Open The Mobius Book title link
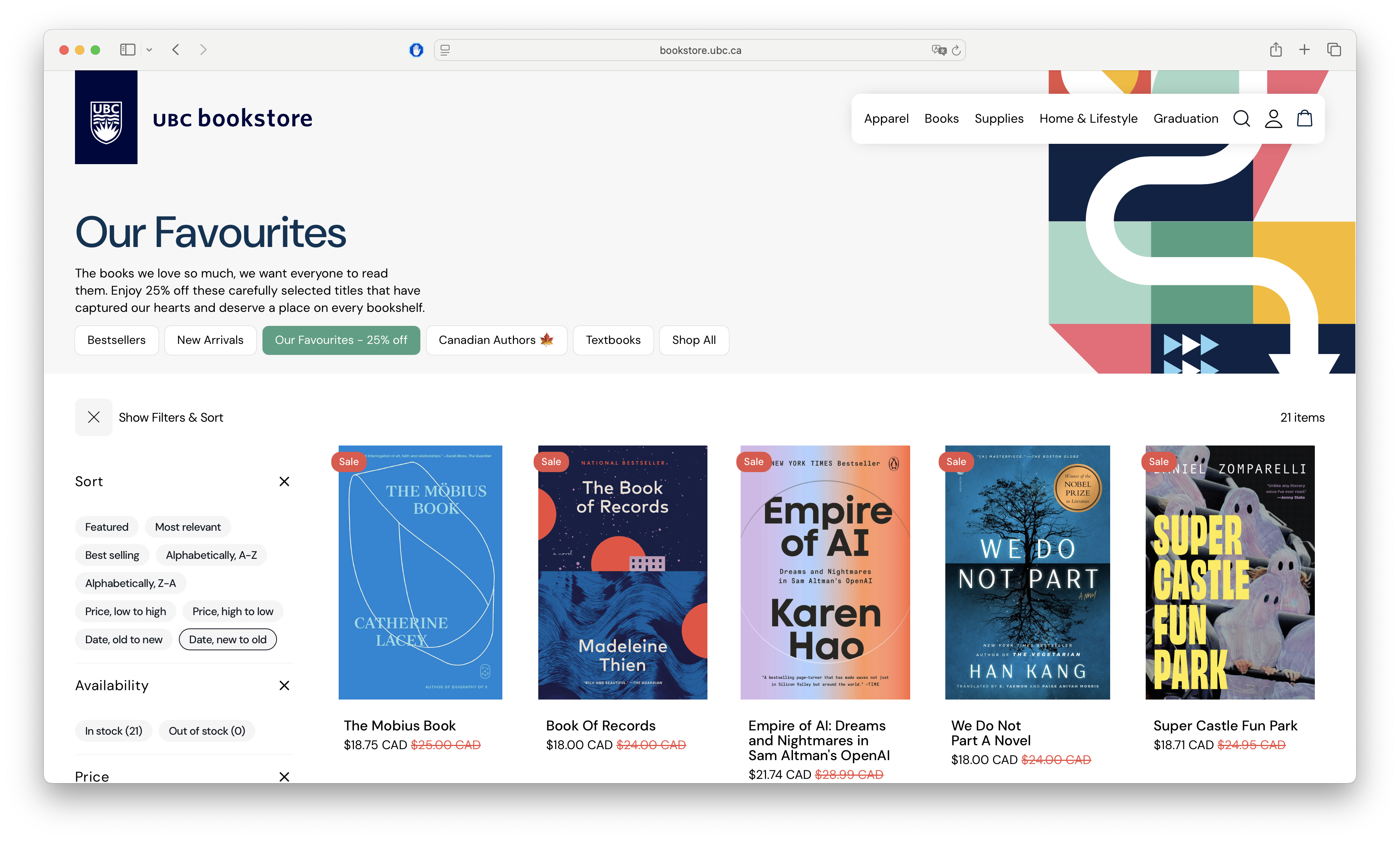Screen dimensions: 1400x841 coord(399,725)
